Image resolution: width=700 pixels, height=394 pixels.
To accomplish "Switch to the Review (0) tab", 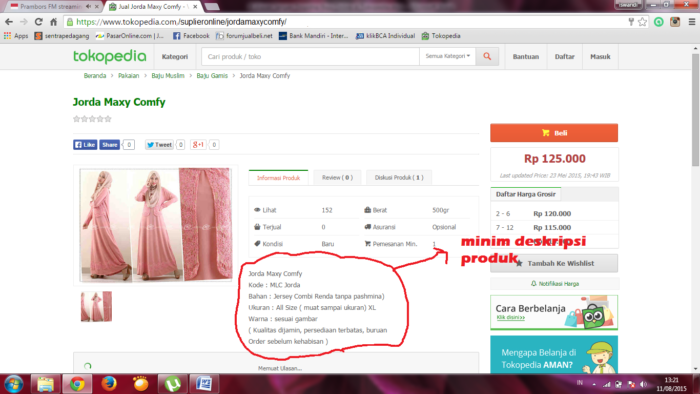I will (x=337, y=178).
